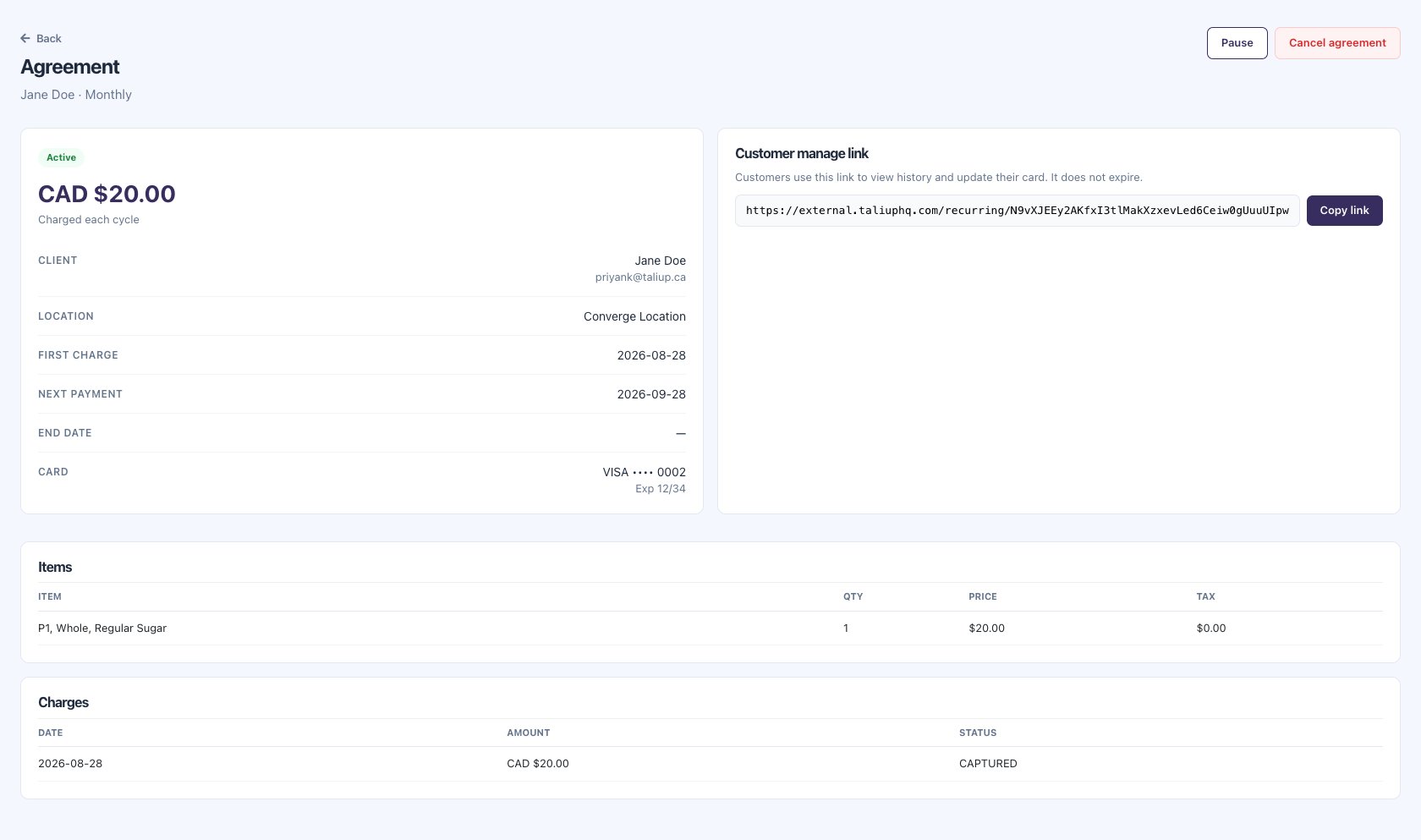Click the email priyank@taliup.ca
The image size is (1421, 840).
[x=640, y=277]
